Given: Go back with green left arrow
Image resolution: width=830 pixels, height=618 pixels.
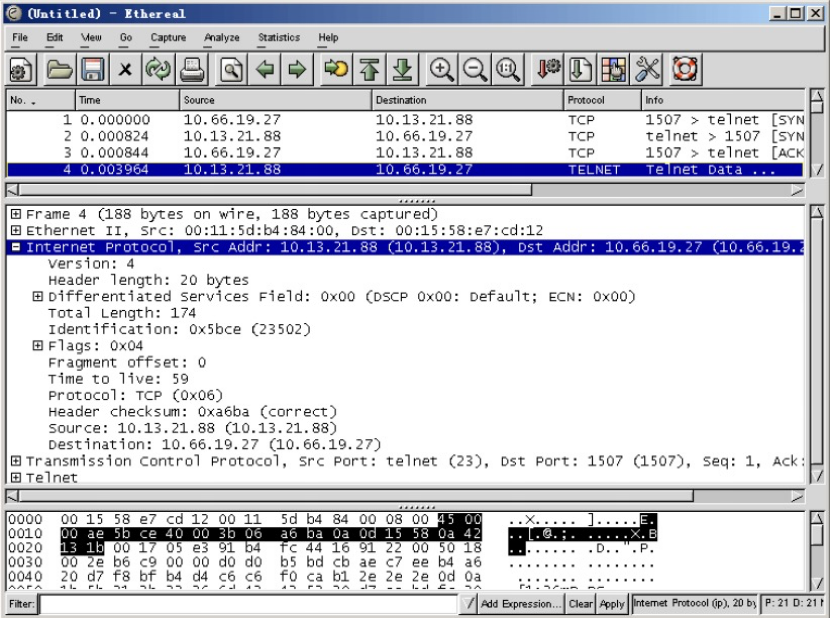Looking at the screenshot, I should 264,69.
